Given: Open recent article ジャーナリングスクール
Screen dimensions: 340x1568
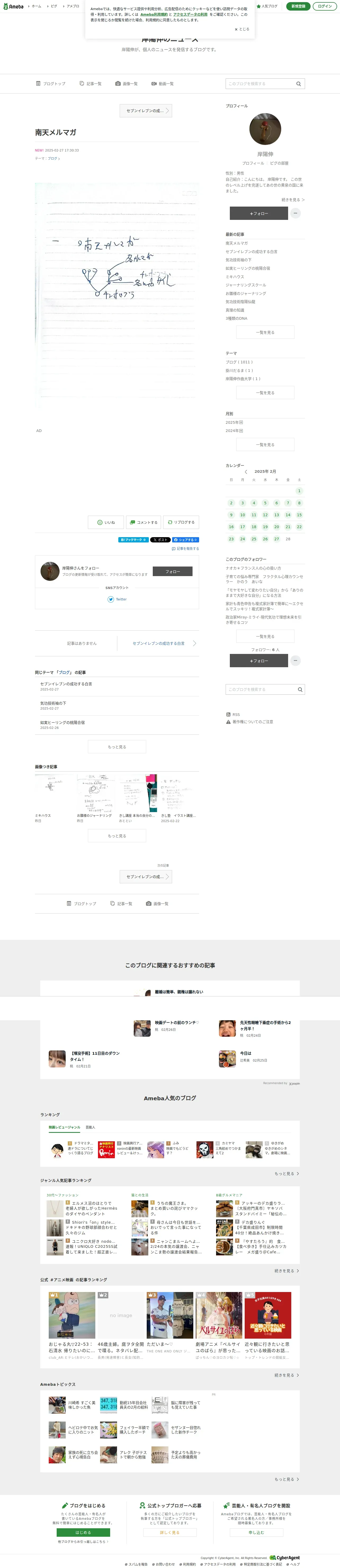Looking at the screenshot, I should coord(246,285).
